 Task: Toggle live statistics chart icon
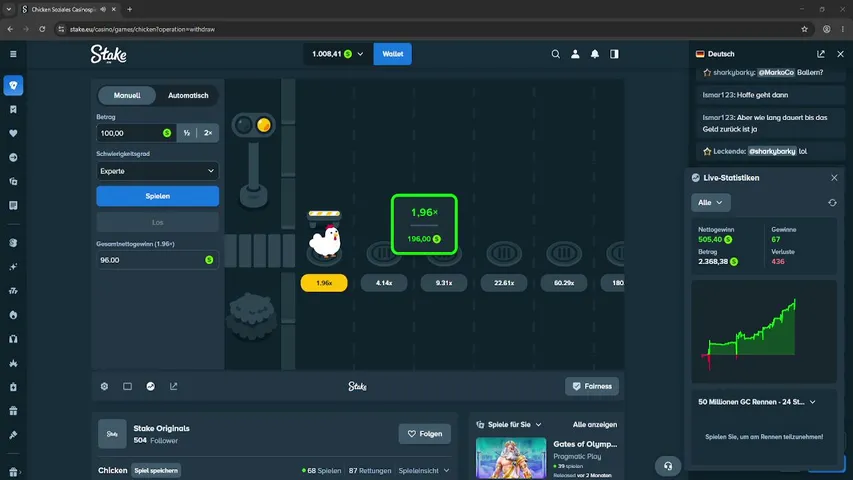point(151,386)
